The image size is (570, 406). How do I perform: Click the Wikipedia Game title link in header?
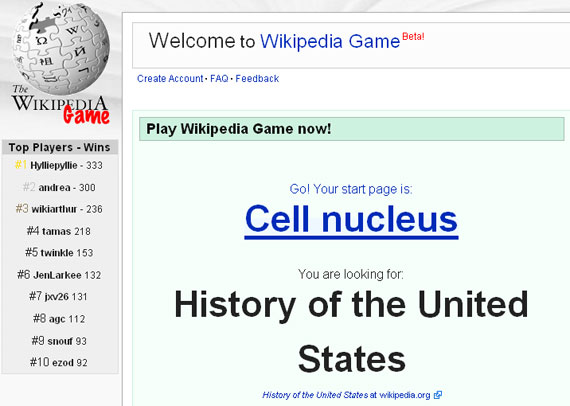pyautogui.click(x=330, y=41)
